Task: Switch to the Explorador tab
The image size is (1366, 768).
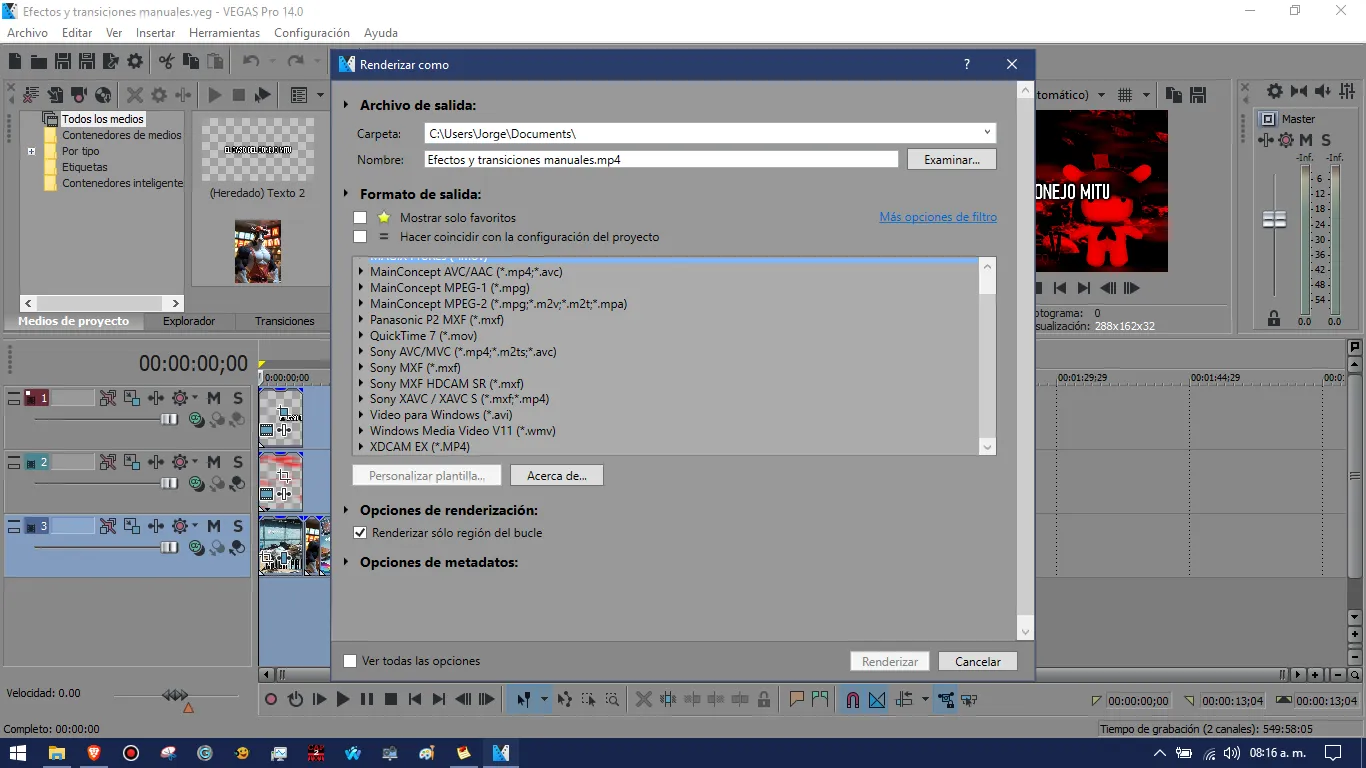Action: pyautogui.click(x=189, y=321)
